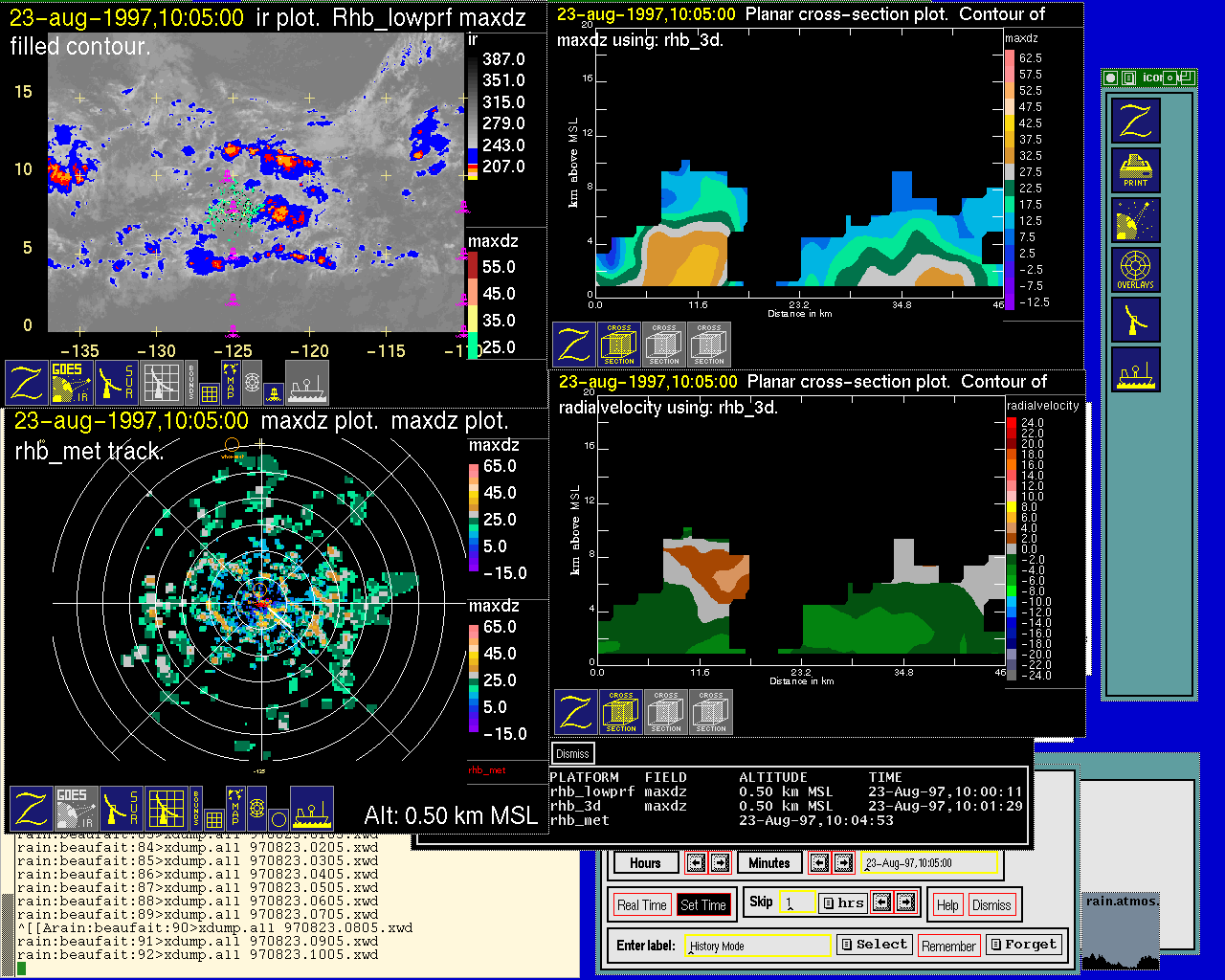Viewport: 1225px width, 980px height.
Task: Click the PRINT icon in the icon bar
Action: [x=1135, y=170]
